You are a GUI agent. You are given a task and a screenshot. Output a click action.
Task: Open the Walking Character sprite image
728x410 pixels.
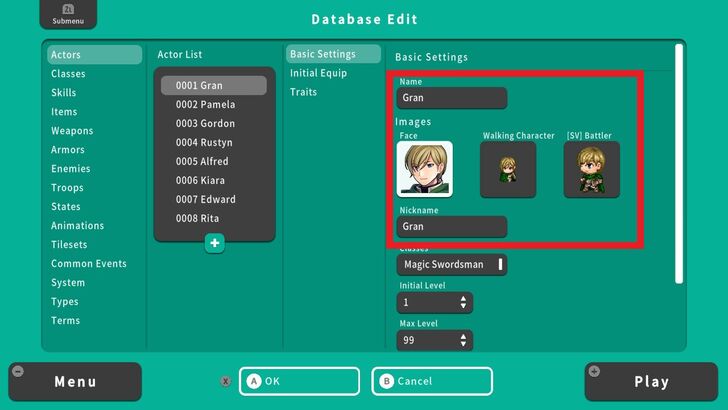tap(508, 169)
